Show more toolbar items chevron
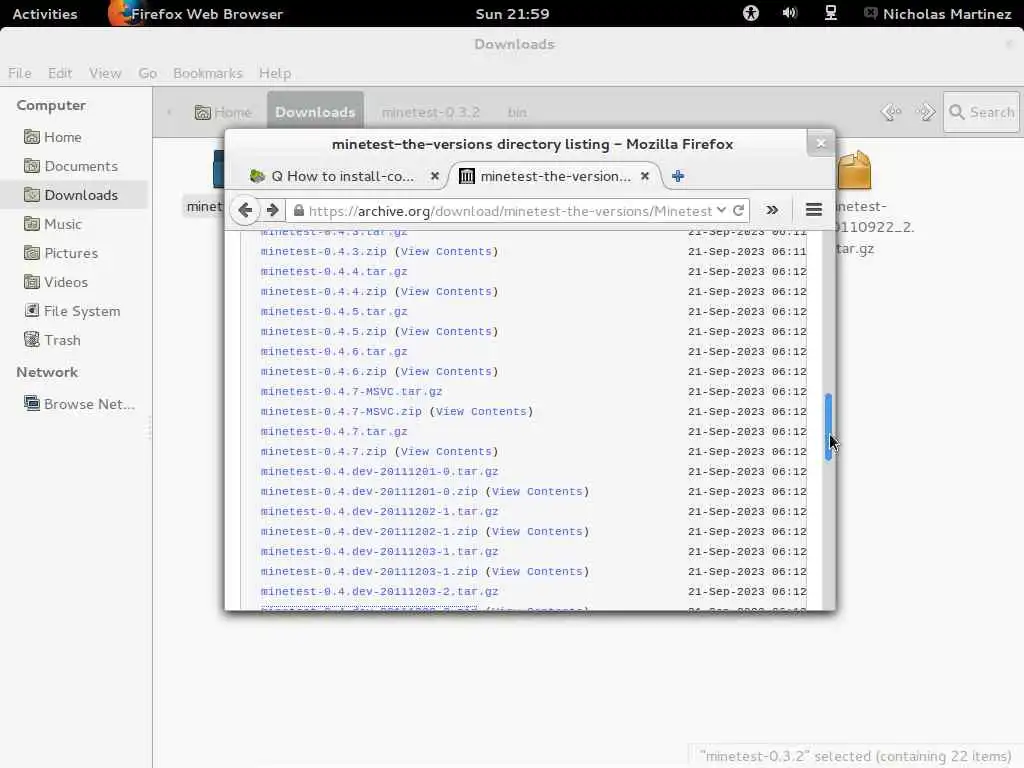 coord(771,210)
